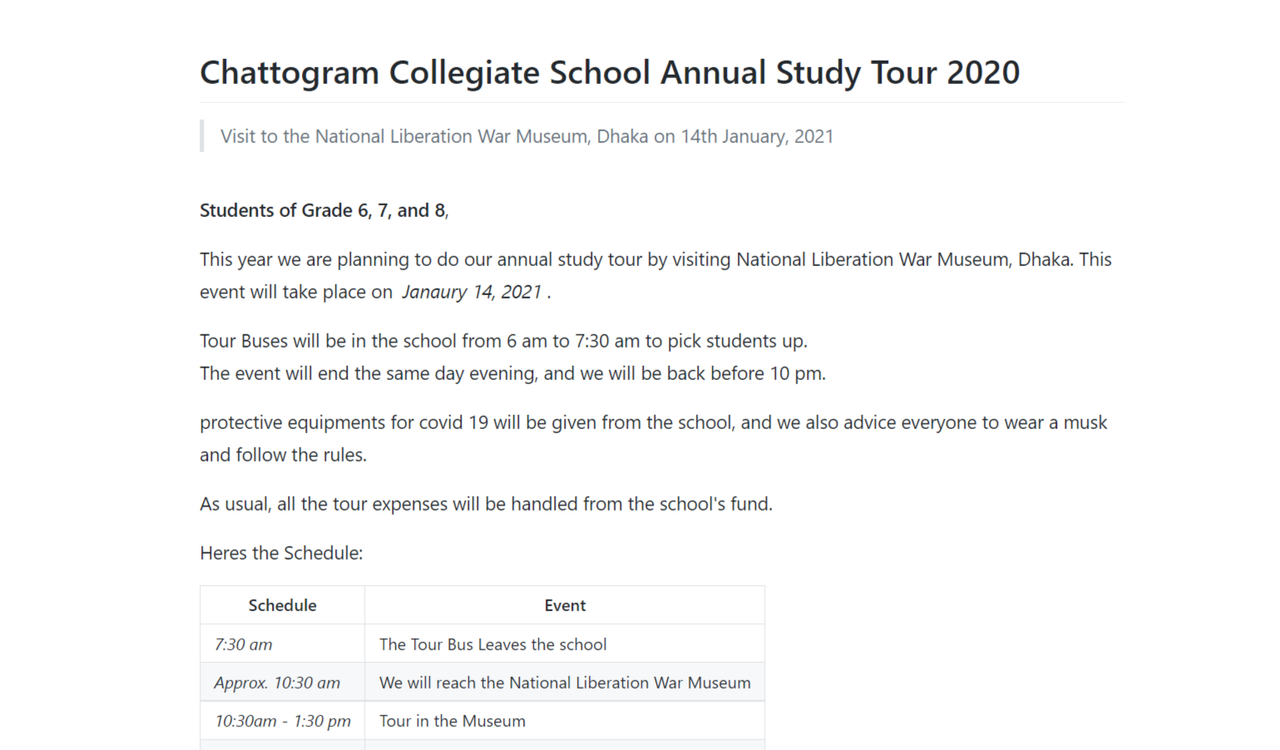Click the paragraph about the tour buses' pickup time
Screen dimensions: 1280x750
tap(504, 341)
